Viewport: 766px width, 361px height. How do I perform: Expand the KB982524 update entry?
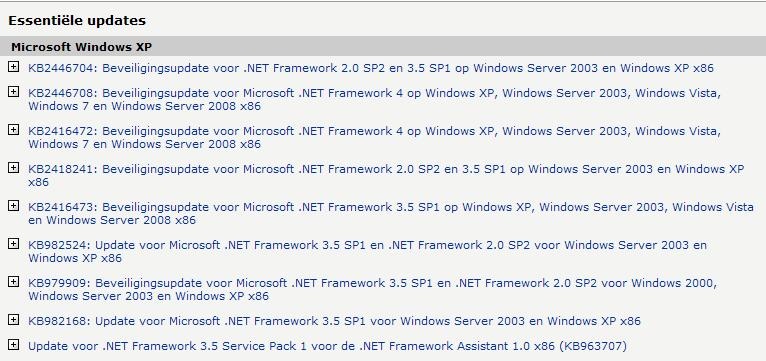click(14, 243)
